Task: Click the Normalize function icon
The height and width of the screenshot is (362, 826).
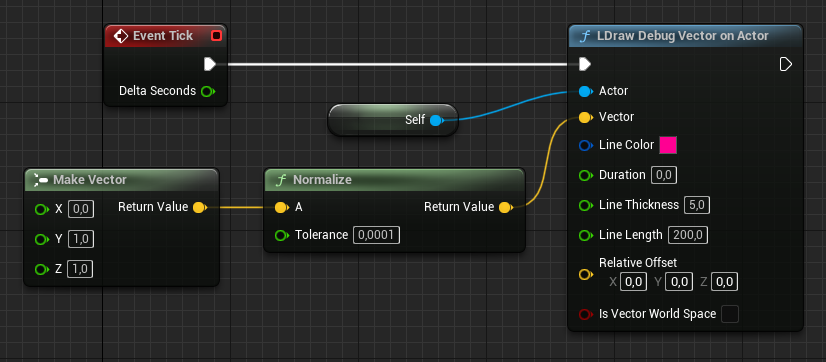Action: pyautogui.click(x=282, y=180)
